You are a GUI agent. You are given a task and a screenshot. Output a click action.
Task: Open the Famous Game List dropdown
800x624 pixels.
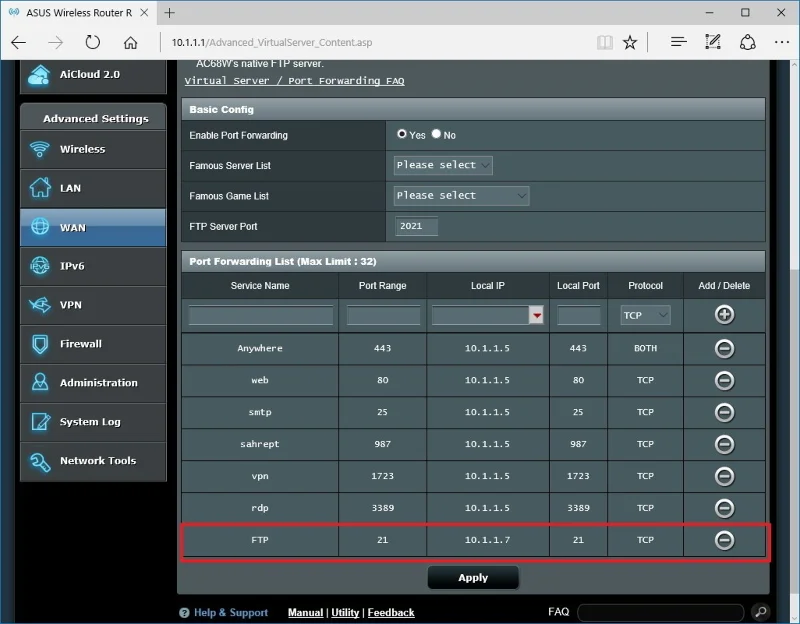coord(460,195)
